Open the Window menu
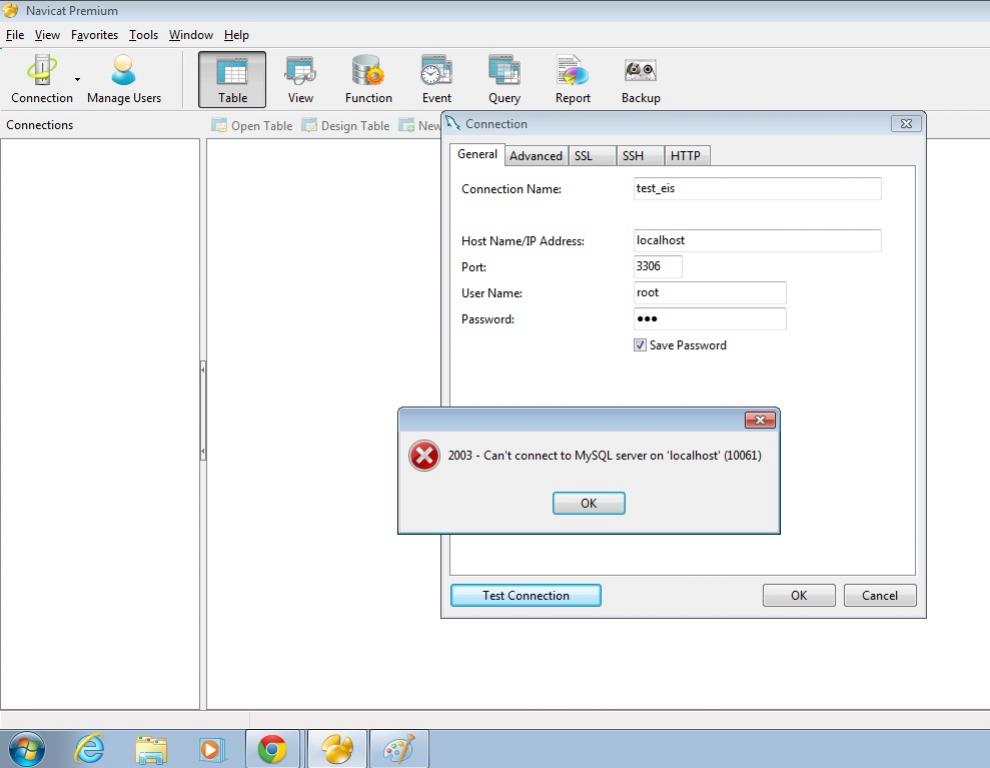The image size is (990, 768). click(x=191, y=35)
